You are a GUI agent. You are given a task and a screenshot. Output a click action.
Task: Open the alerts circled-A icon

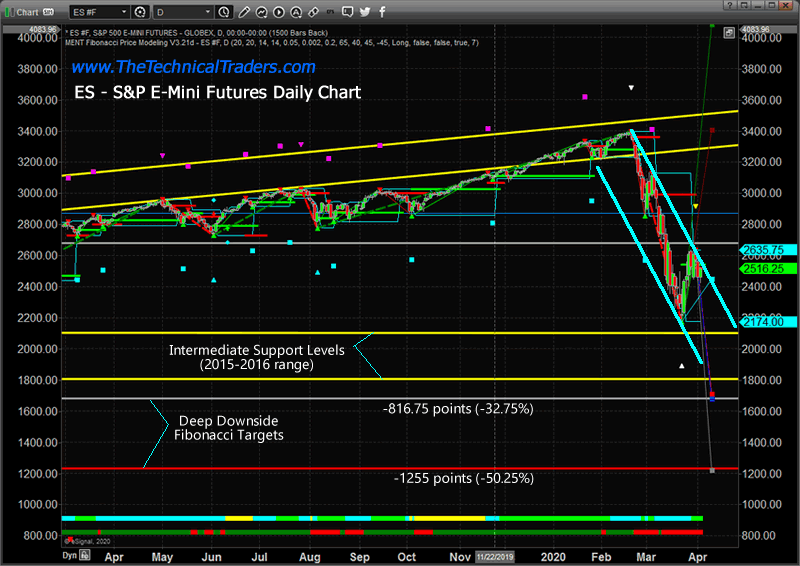(296, 12)
